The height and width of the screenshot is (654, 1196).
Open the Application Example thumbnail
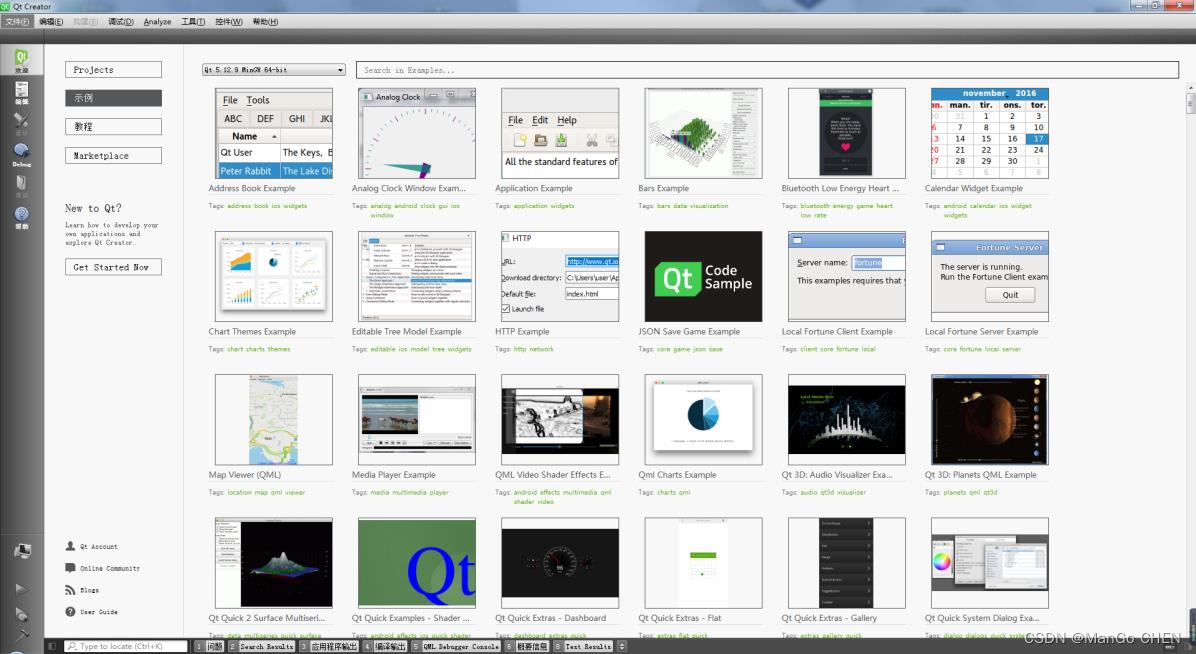pos(560,134)
